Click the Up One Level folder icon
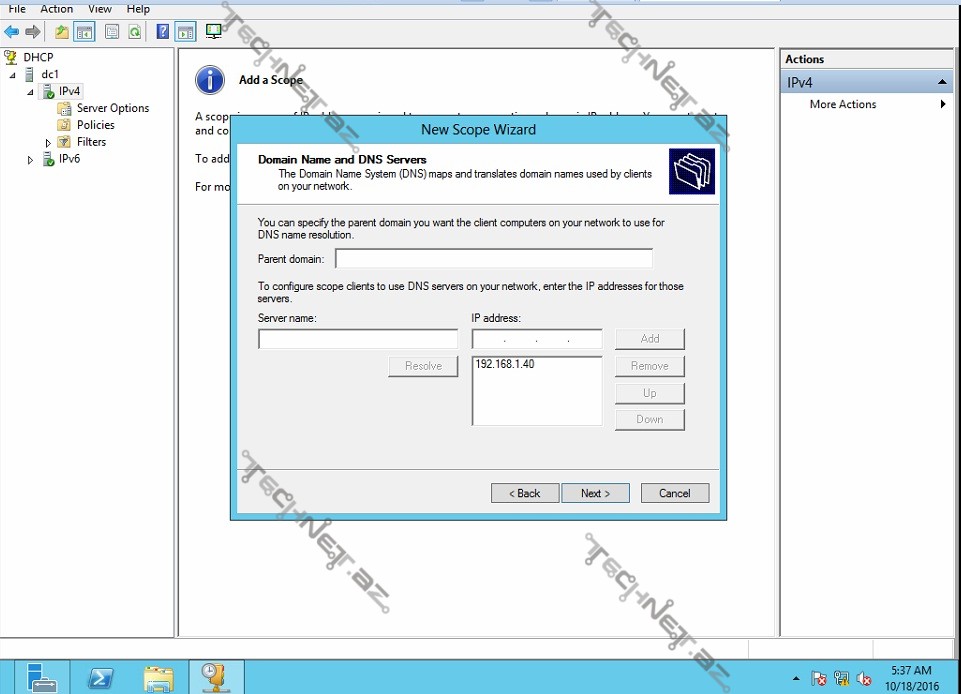The height and width of the screenshot is (694, 961). click(62, 32)
